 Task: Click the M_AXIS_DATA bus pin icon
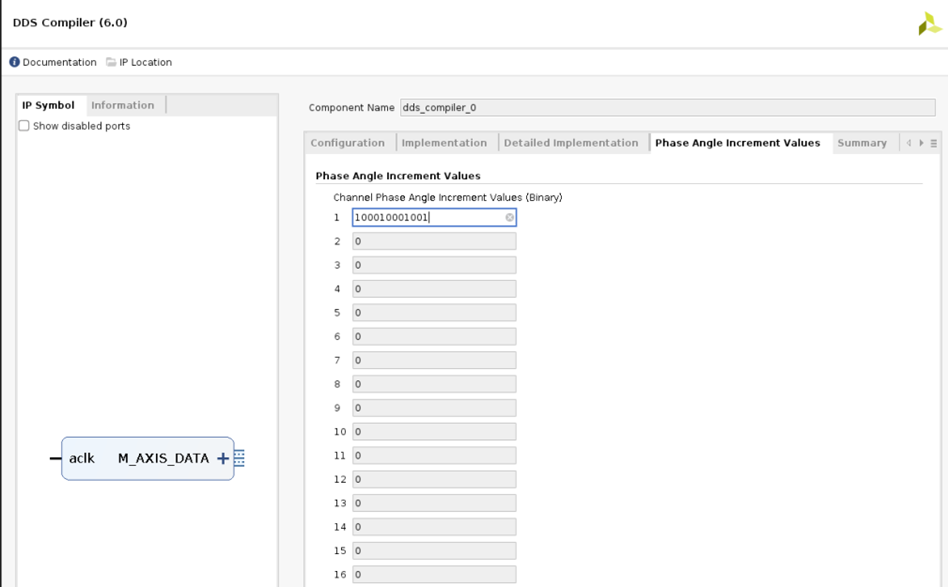pyautogui.click(x=239, y=457)
